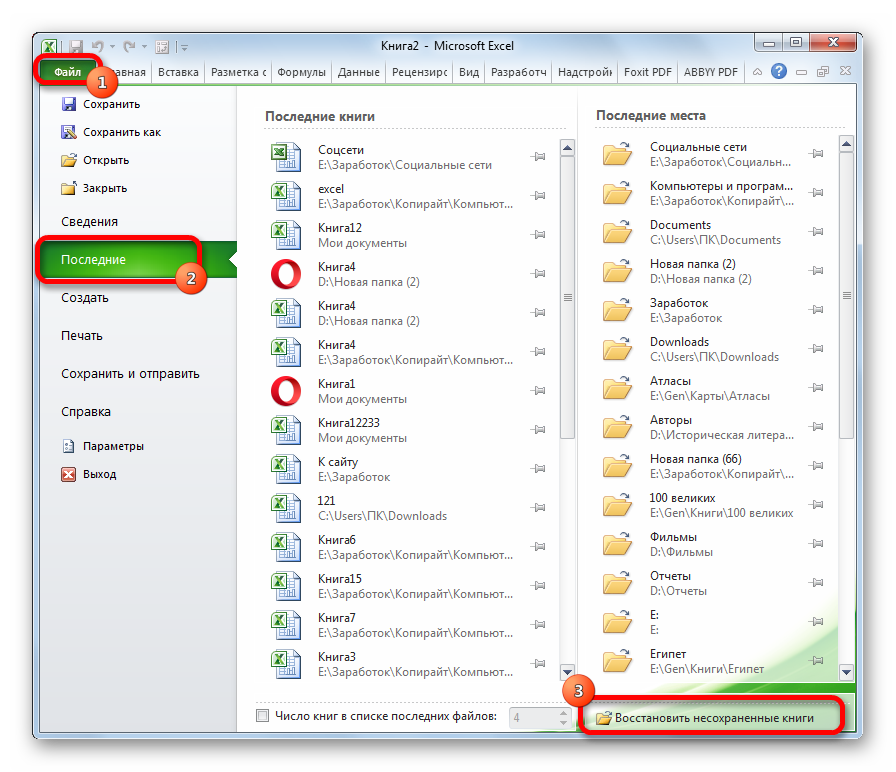This screenshot has height=772, width=896.
Task: Pin the Соцсети workbook to the list
Action: (538, 157)
